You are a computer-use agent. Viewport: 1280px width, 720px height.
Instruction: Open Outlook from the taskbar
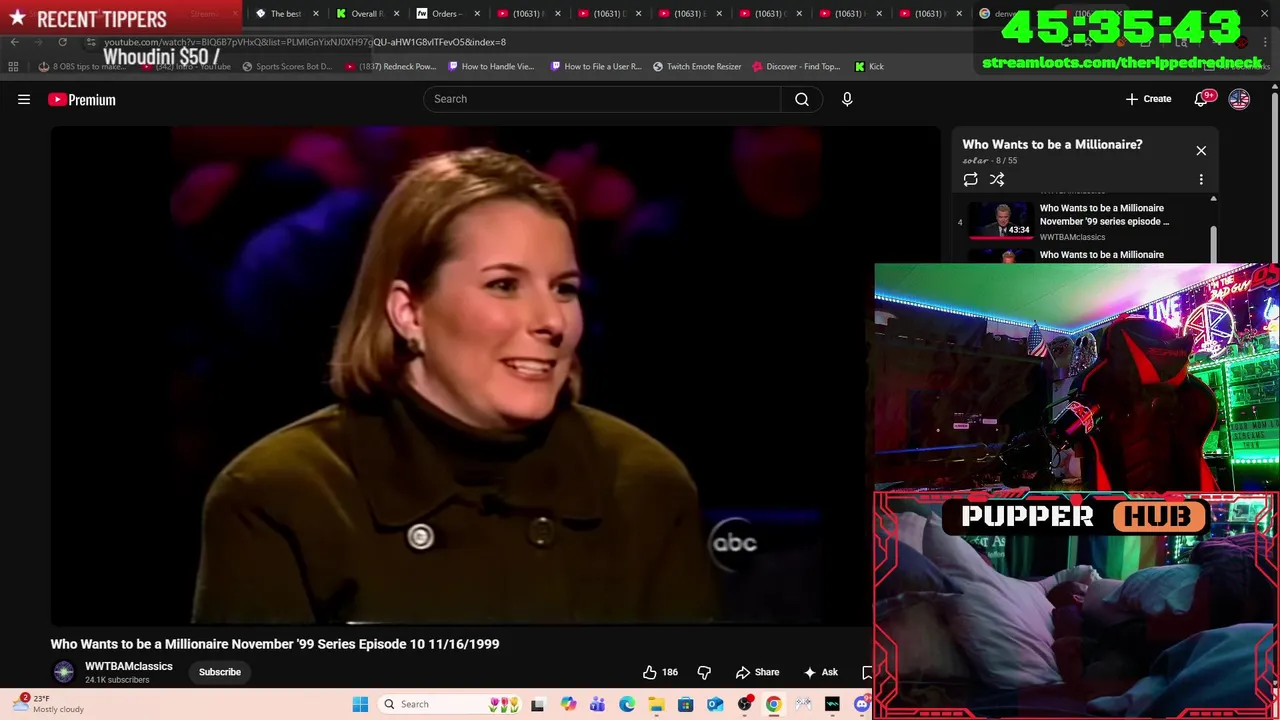tap(715, 704)
